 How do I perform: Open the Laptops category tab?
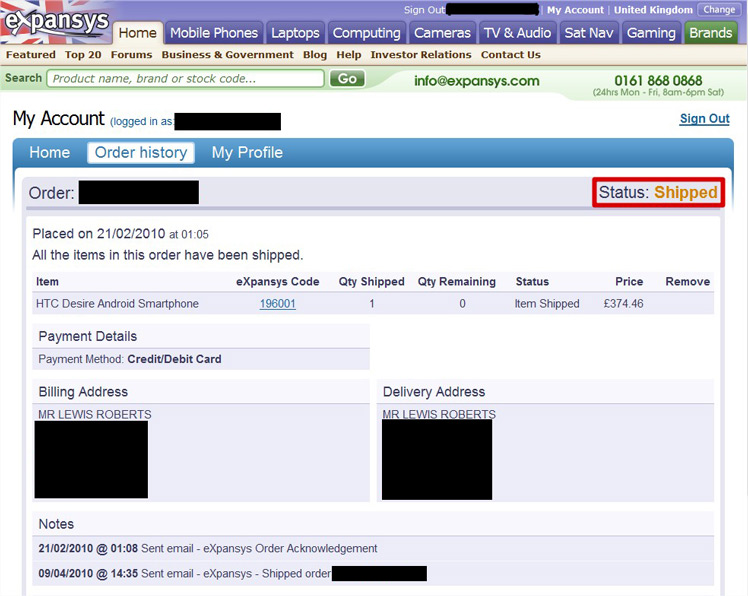[x=295, y=33]
